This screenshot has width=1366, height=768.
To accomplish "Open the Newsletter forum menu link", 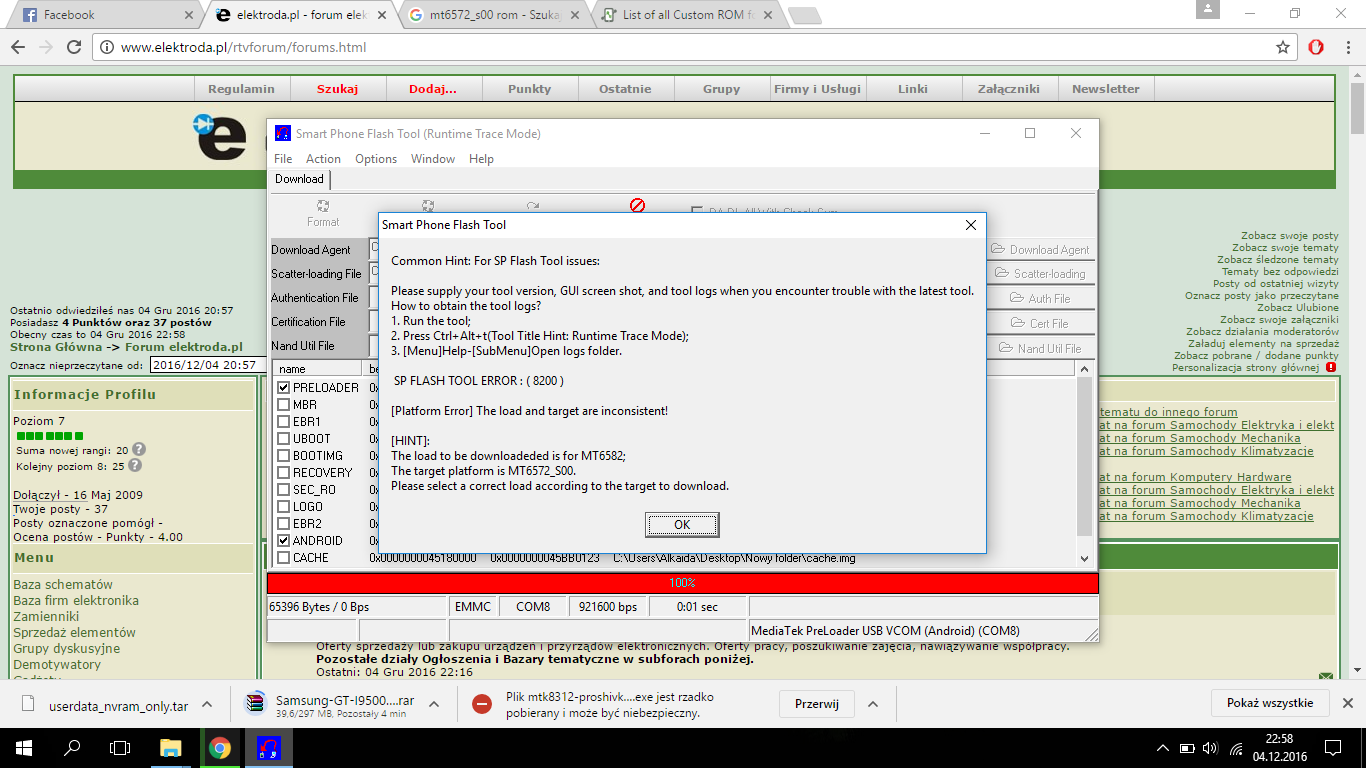I will click(x=1105, y=89).
